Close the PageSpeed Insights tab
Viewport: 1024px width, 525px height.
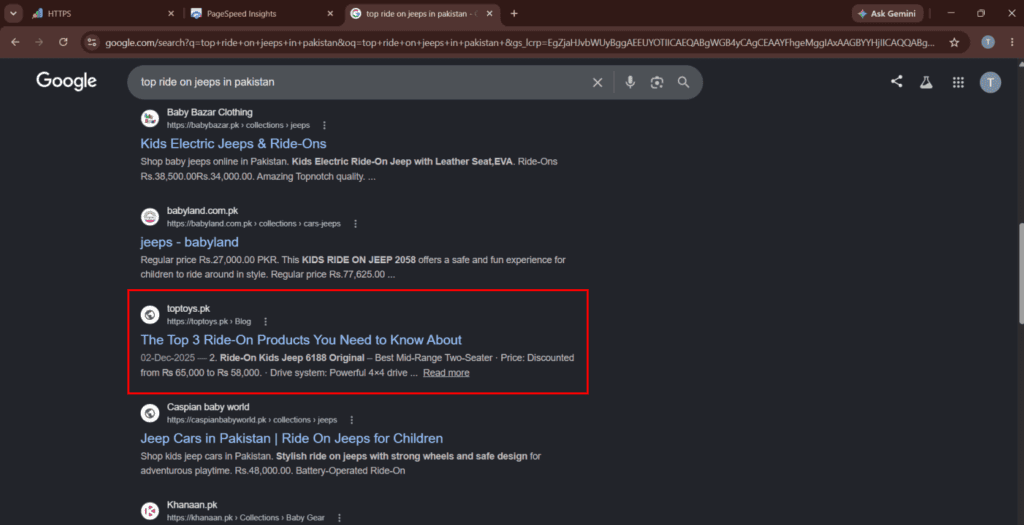330,13
